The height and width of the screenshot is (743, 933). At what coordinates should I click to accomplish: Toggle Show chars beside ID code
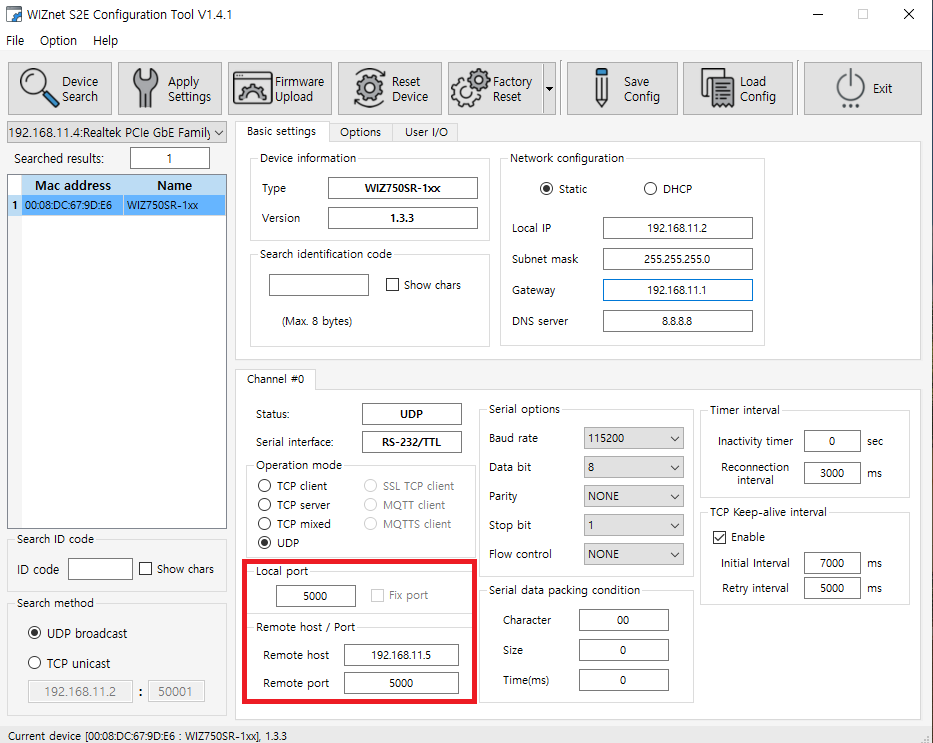145,569
